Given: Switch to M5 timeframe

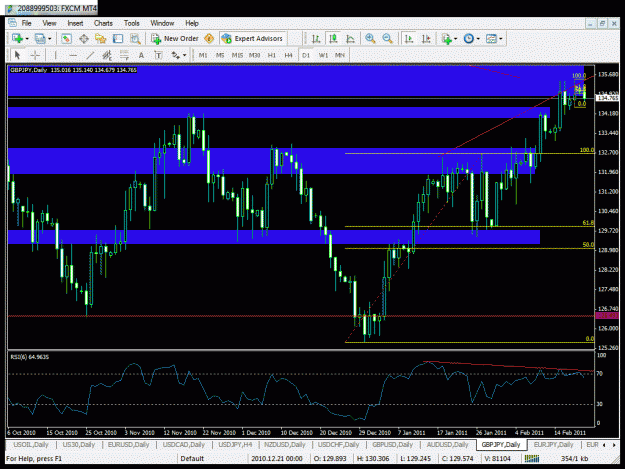Looking at the screenshot, I should pyautogui.click(x=220, y=55).
